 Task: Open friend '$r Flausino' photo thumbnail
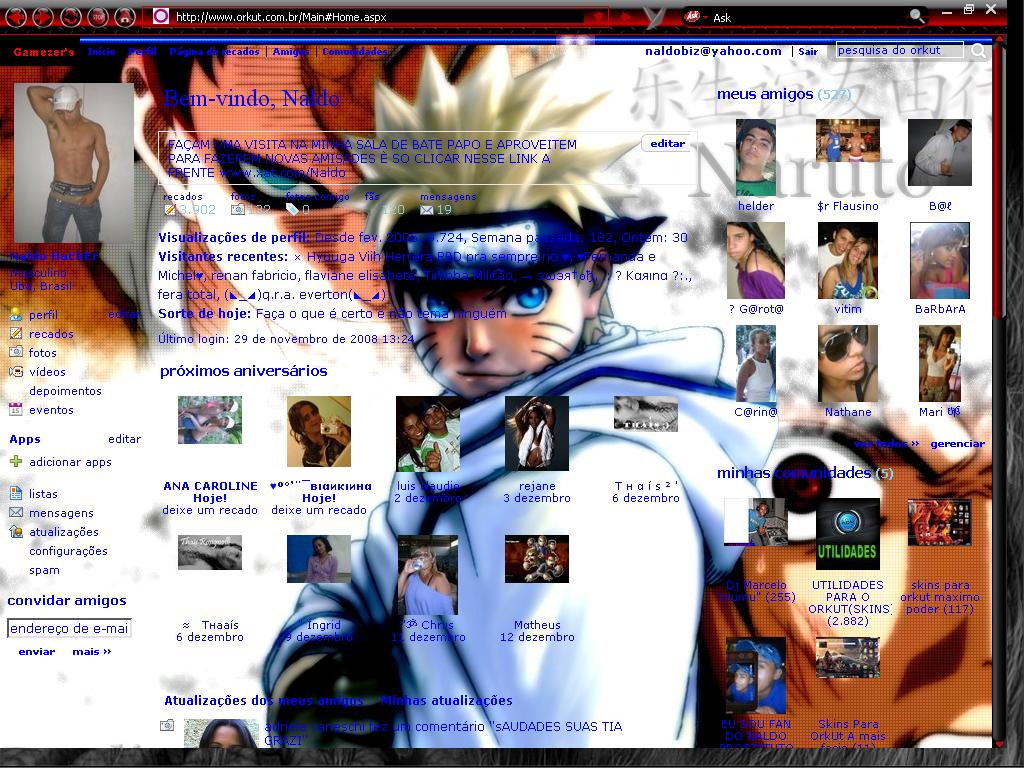(848, 140)
